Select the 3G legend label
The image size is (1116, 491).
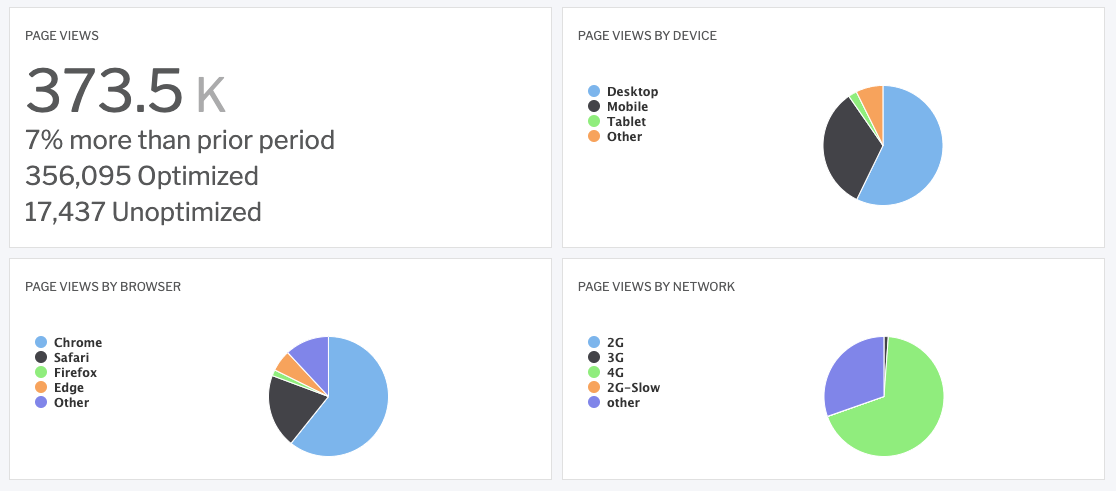pyautogui.click(x=615, y=358)
